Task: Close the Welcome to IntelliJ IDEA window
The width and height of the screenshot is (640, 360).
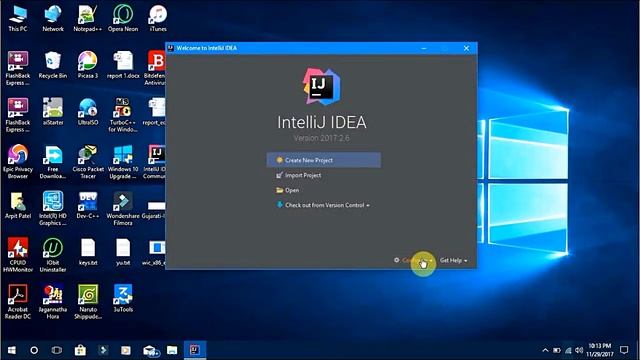Action: [x=466, y=48]
